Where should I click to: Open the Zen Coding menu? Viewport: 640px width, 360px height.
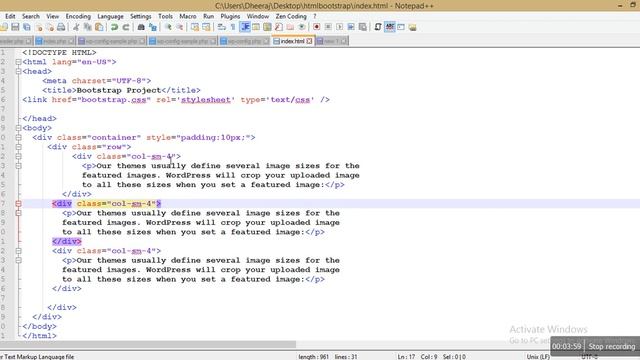[x=291, y=16]
